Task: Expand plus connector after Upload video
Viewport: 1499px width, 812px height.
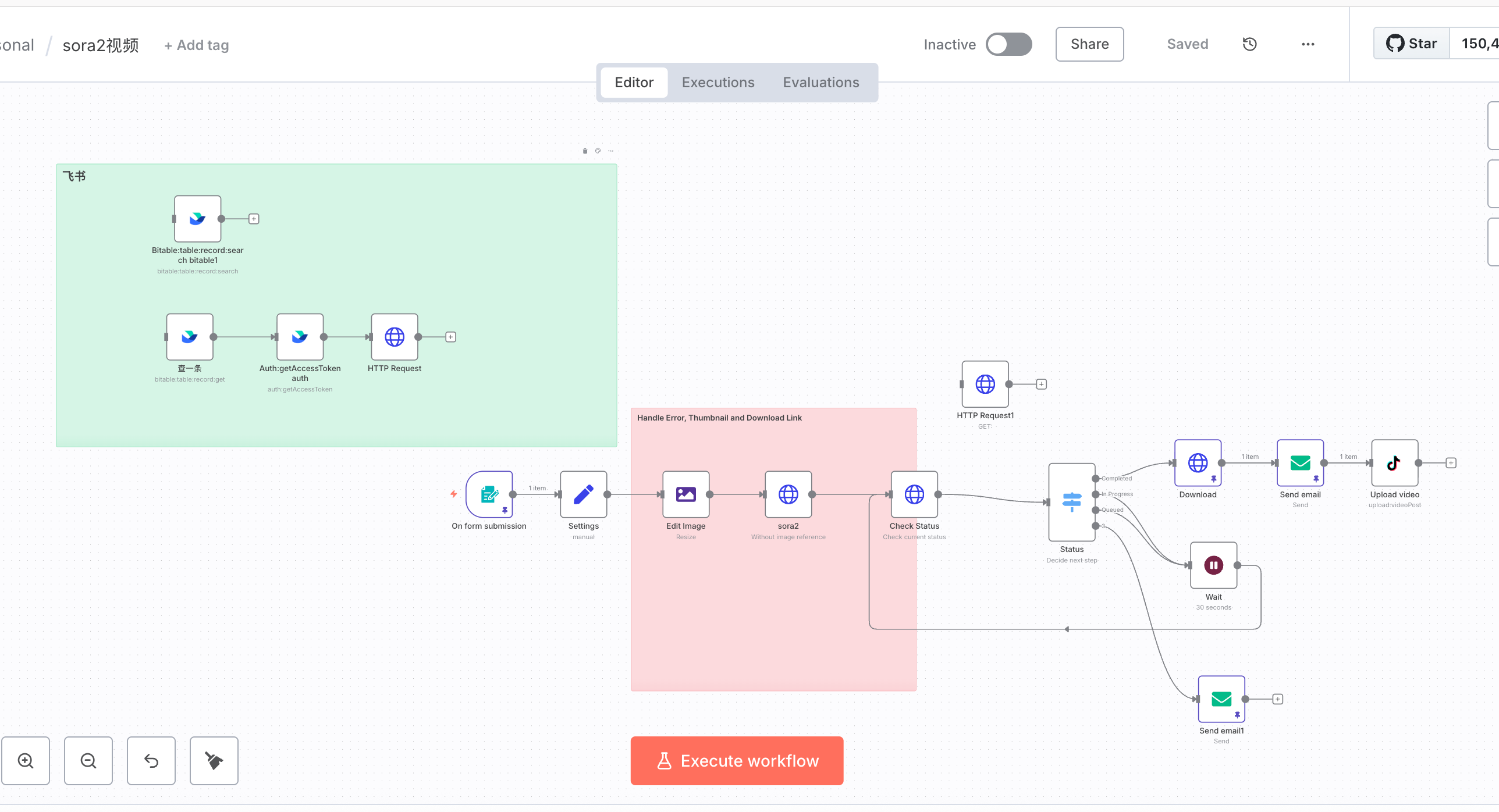Action: click(x=1451, y=463)
